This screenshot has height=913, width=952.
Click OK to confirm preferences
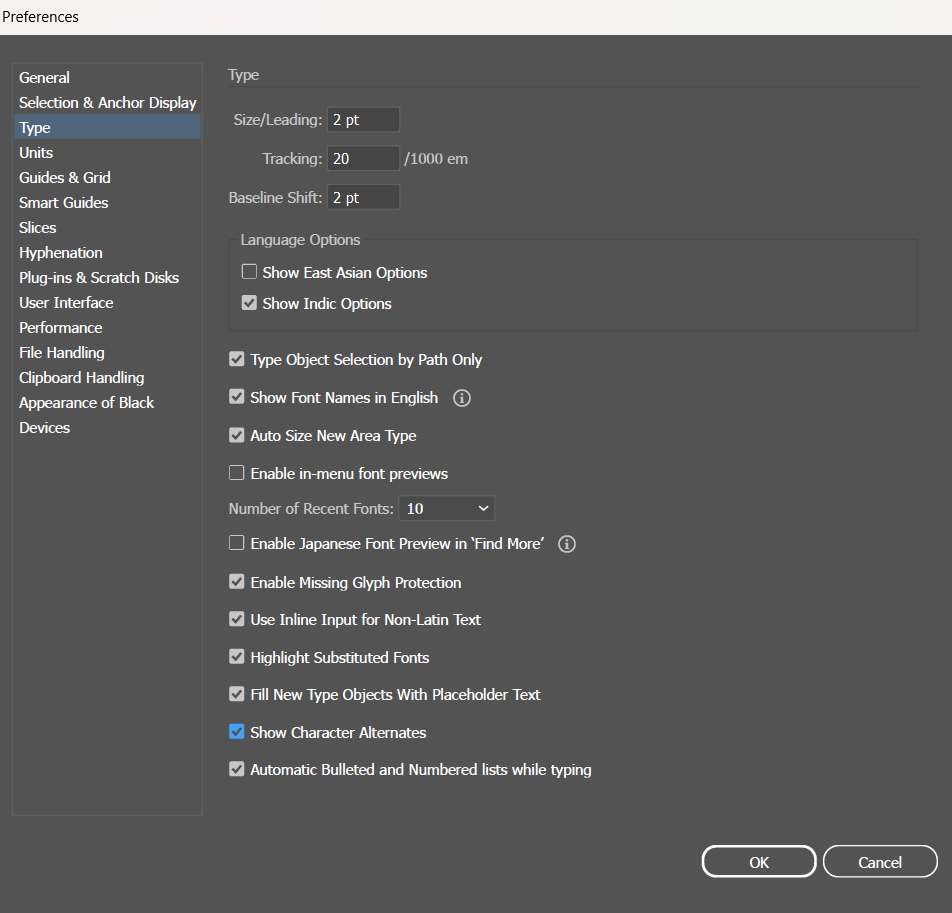pos(759,862)
